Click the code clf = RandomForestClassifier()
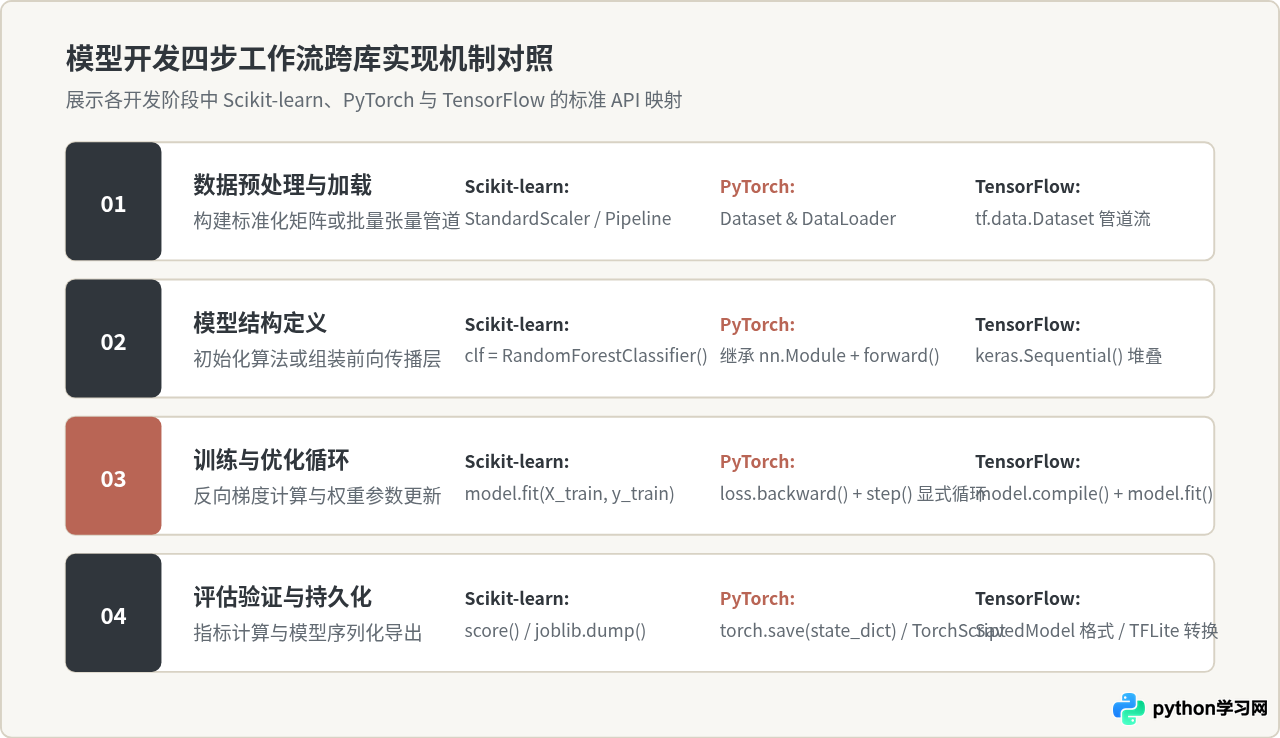Image resolution: width=1280 pixels, height=738 pixels. pyautogui.click(x=586, y=356)
